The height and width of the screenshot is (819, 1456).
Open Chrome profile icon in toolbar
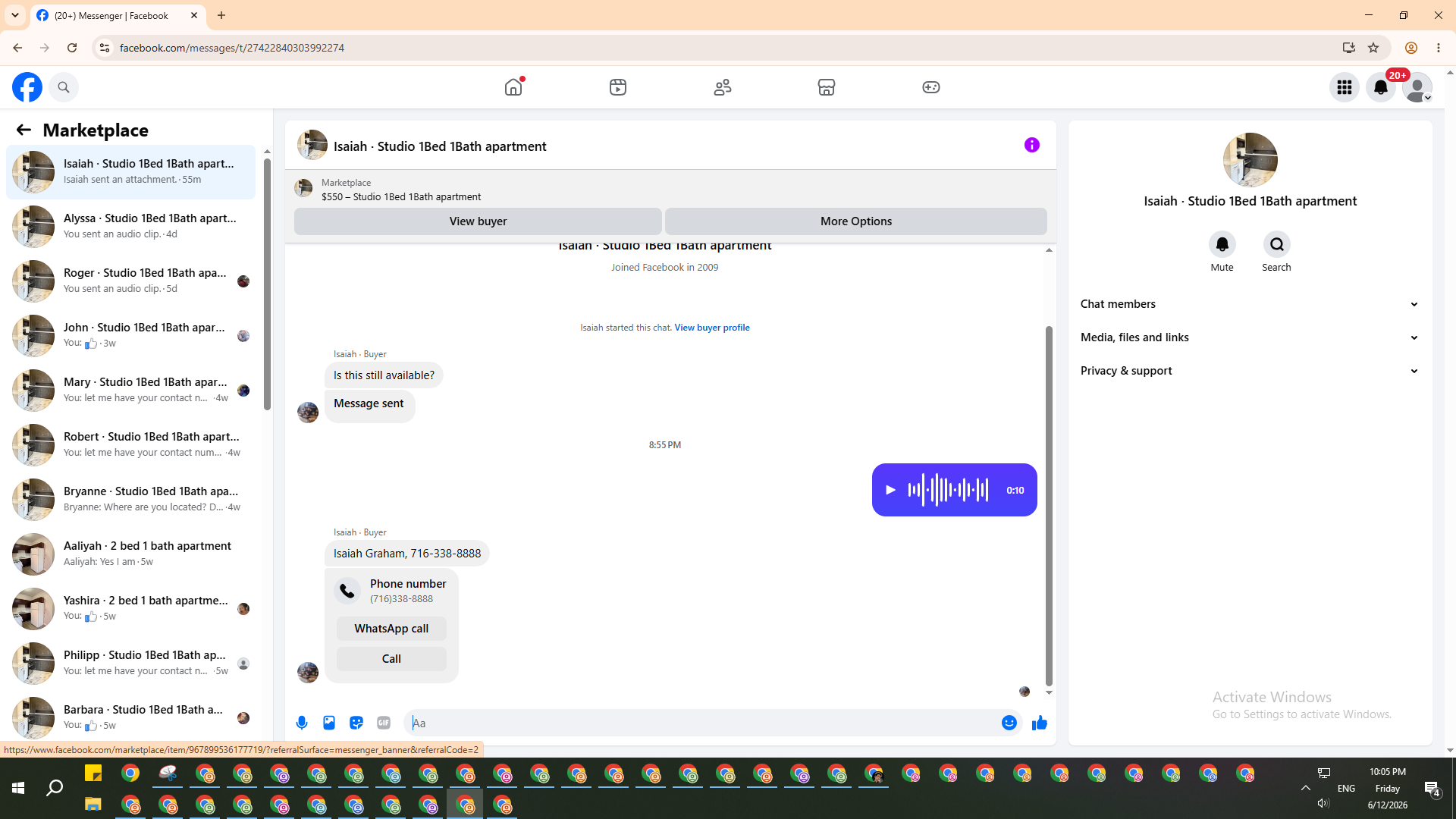(1411, 48)
